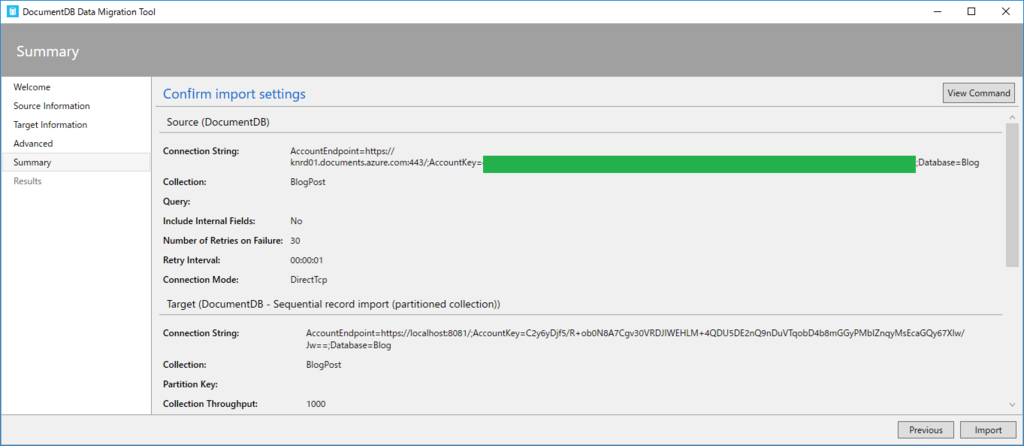The width and height of the screenshot is (1024, 446).
Task: Select the Summary step in sidebar
Action: click(76, 163)
